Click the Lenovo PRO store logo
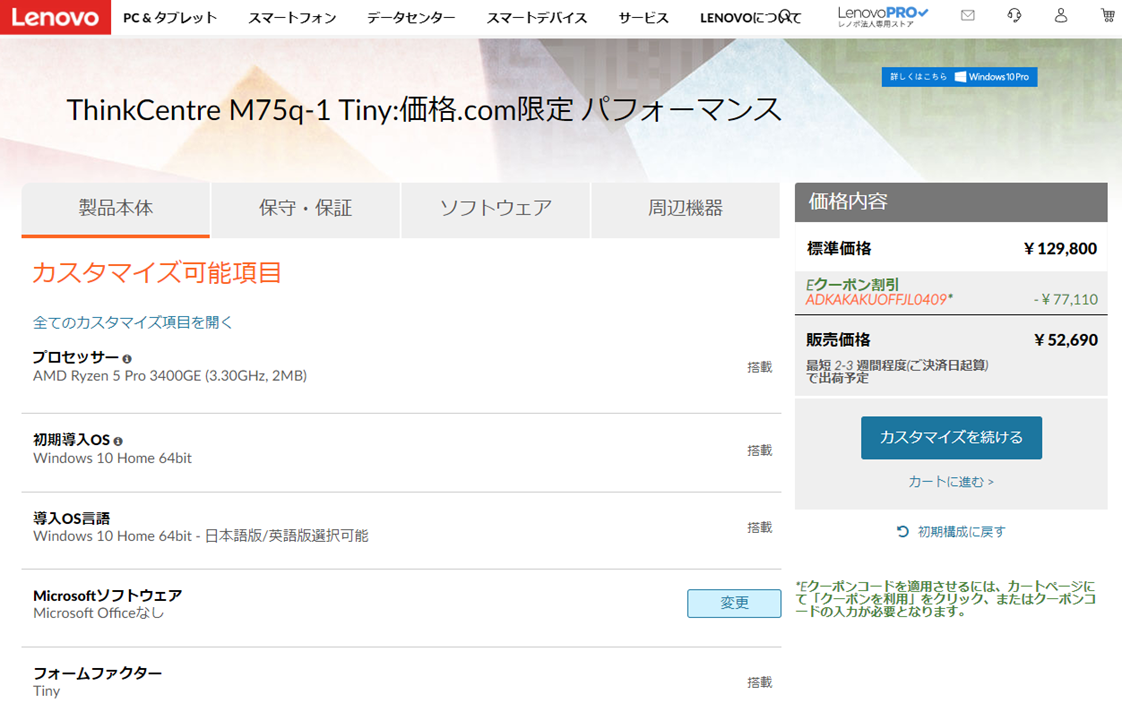This screenshot has width=1122, height=720. 882,16
